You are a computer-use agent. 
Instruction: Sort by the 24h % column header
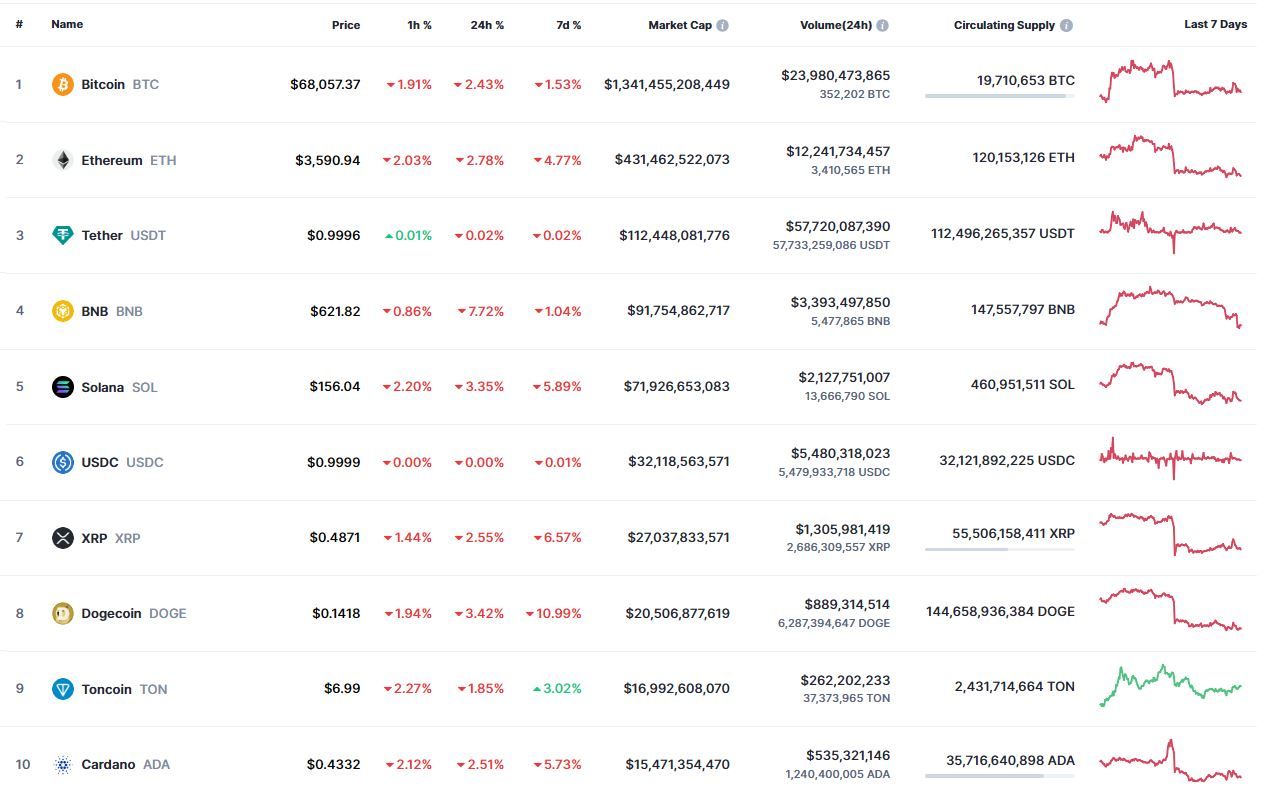coord(487,25)
